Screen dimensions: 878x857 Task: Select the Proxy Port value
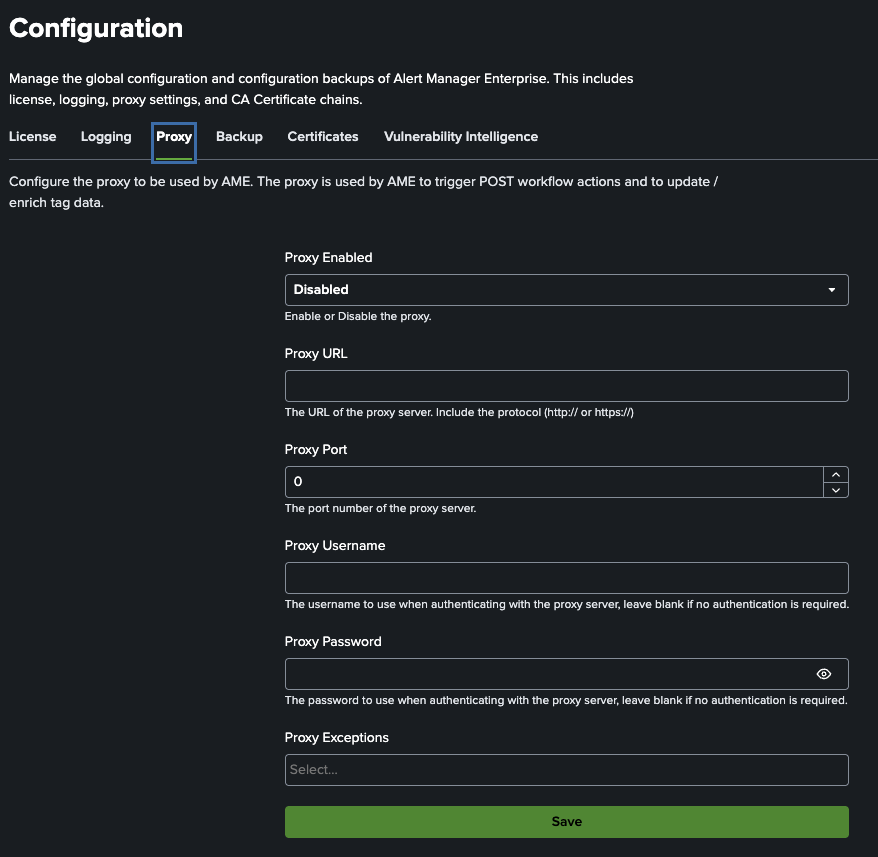(x=550, y=481)
